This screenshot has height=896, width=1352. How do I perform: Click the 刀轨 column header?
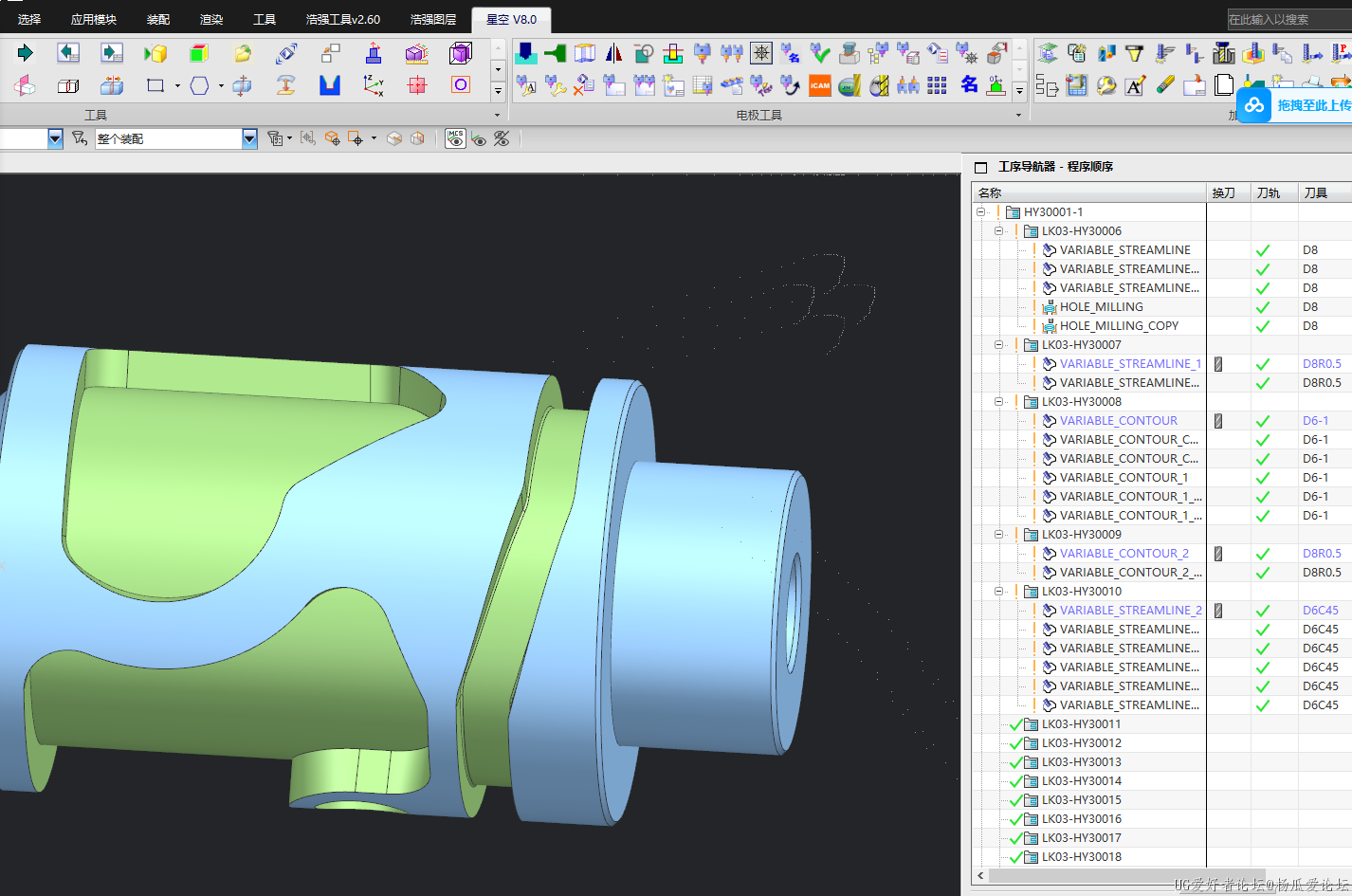pyautogui.click(x=1273, y=192)
